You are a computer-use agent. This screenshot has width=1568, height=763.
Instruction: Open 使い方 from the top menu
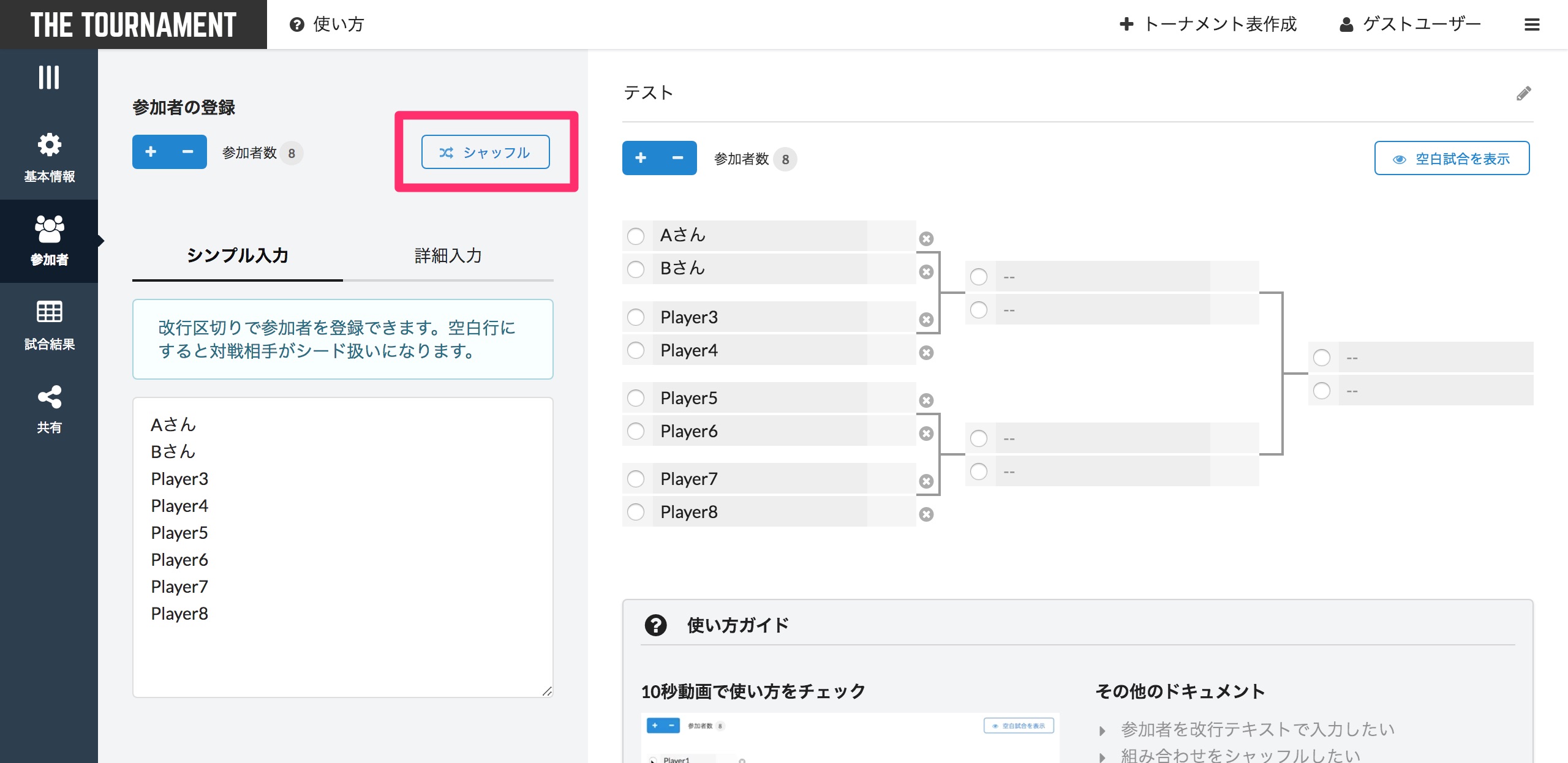[x=326, y=24]
